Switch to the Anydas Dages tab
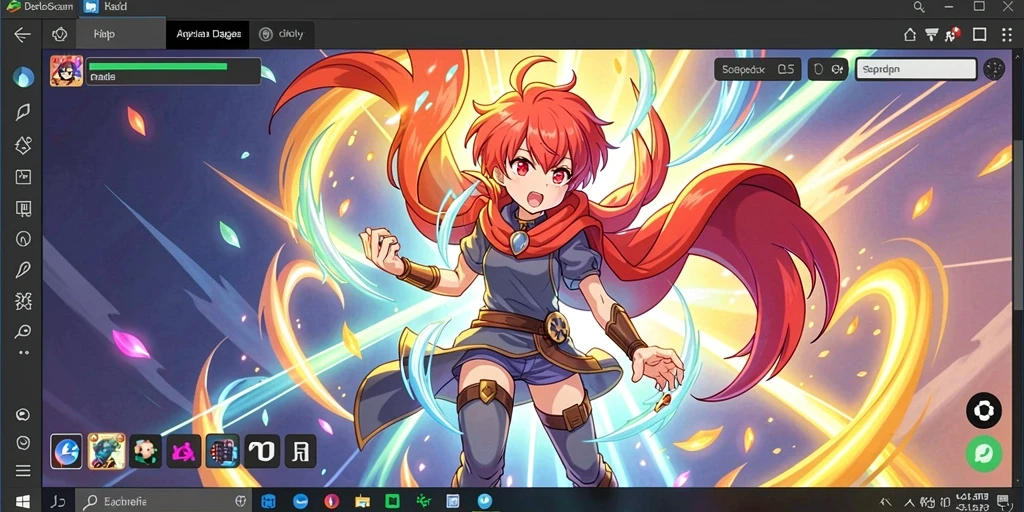Screen dimensions: 1024x512 coord(208,35)
